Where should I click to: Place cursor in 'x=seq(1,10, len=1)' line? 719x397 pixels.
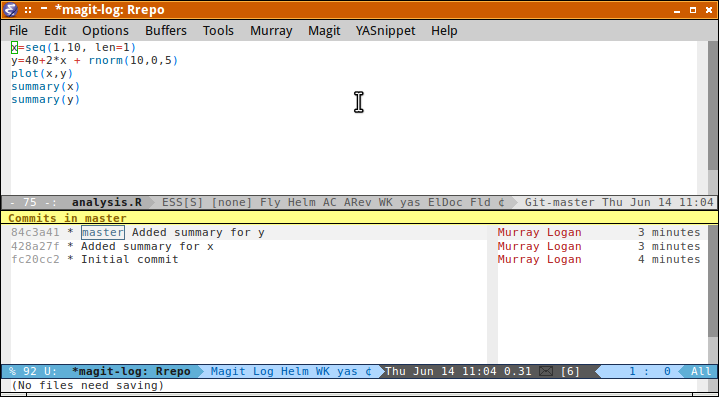tap(73, 47)
